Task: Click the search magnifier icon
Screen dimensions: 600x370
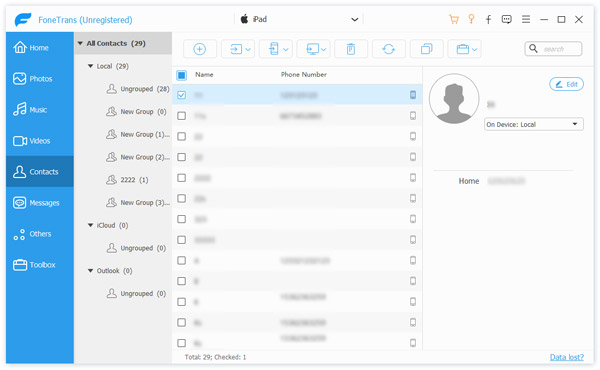Action: coord(533,48)
